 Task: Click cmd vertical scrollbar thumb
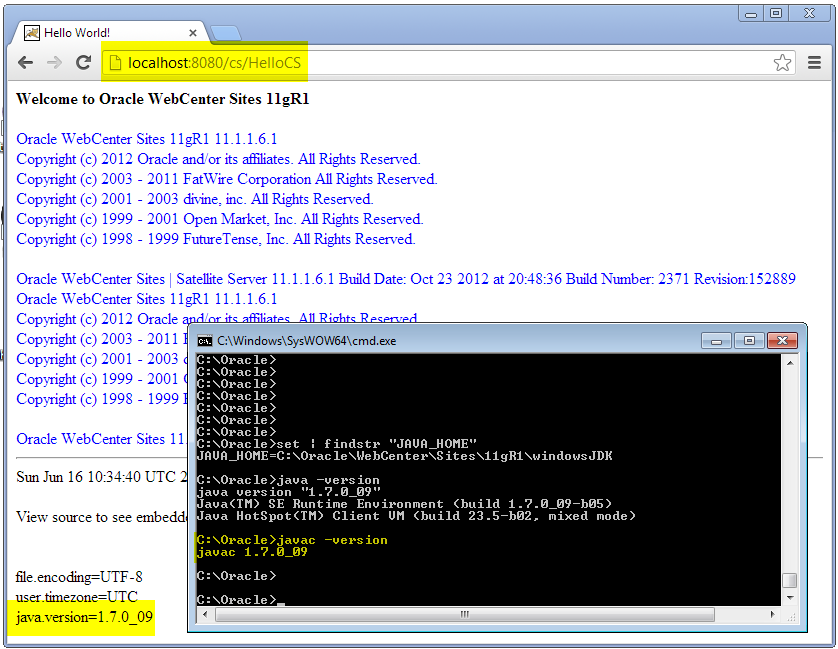point(790,580)
